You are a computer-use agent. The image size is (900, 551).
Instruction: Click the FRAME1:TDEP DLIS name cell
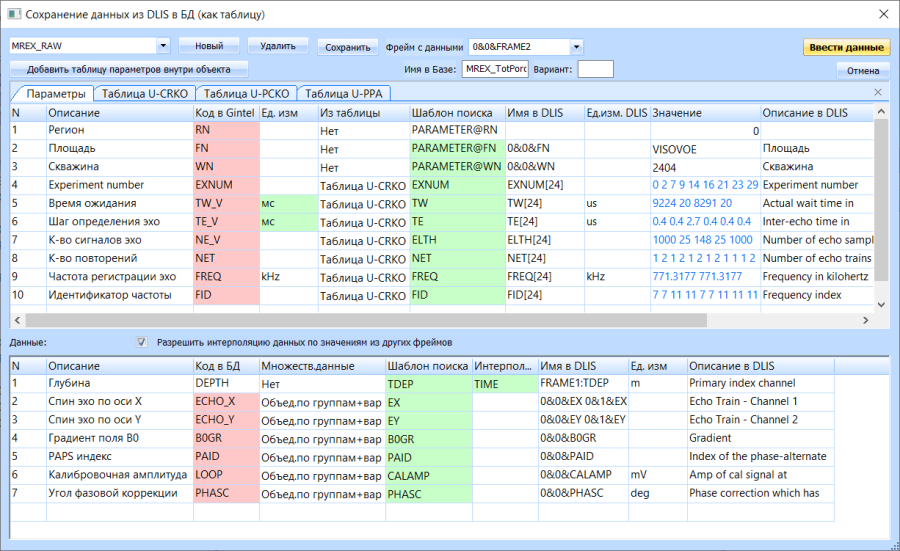coord(583,383)
